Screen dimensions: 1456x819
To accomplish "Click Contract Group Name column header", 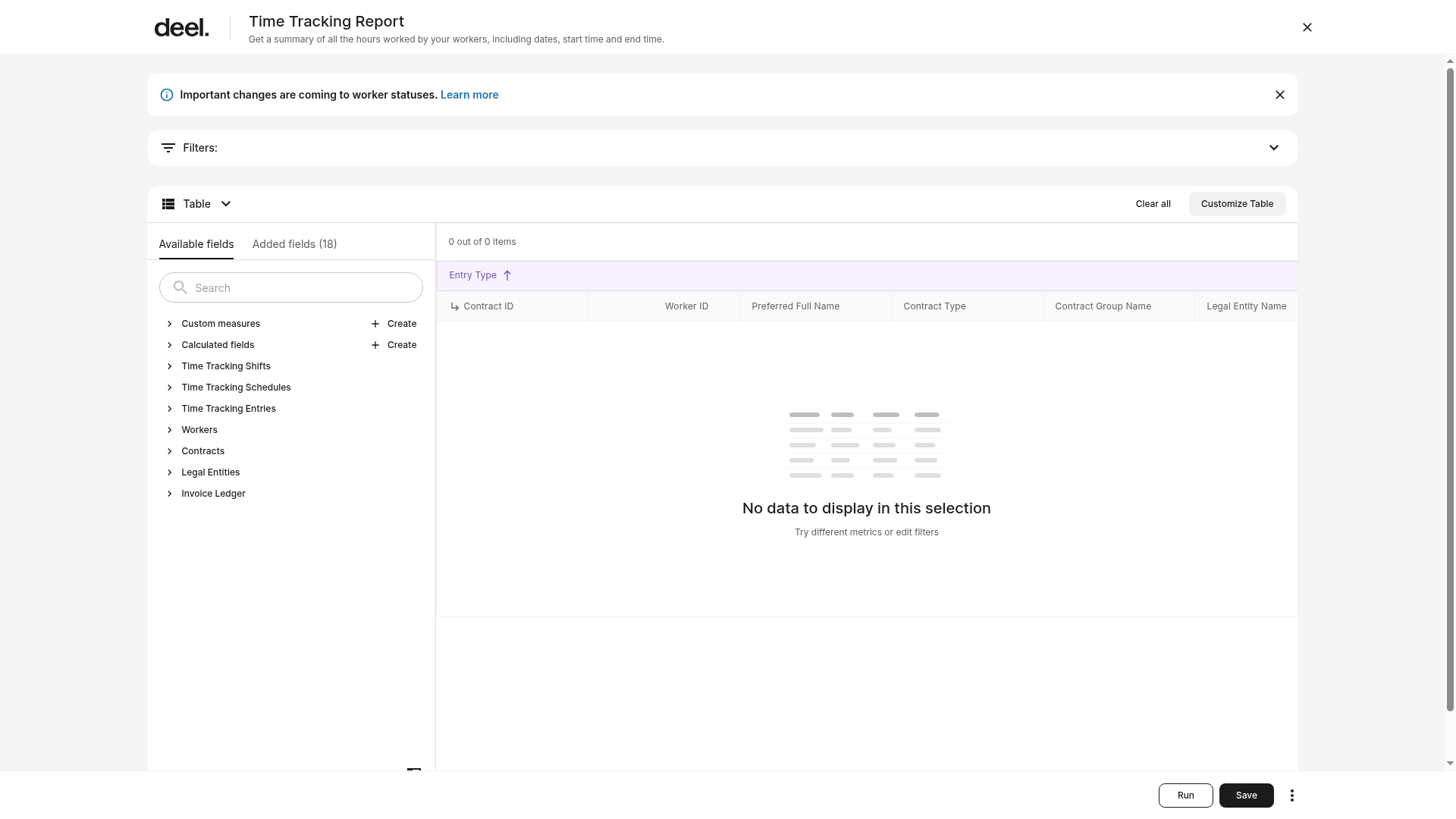I will (1119, 306).
